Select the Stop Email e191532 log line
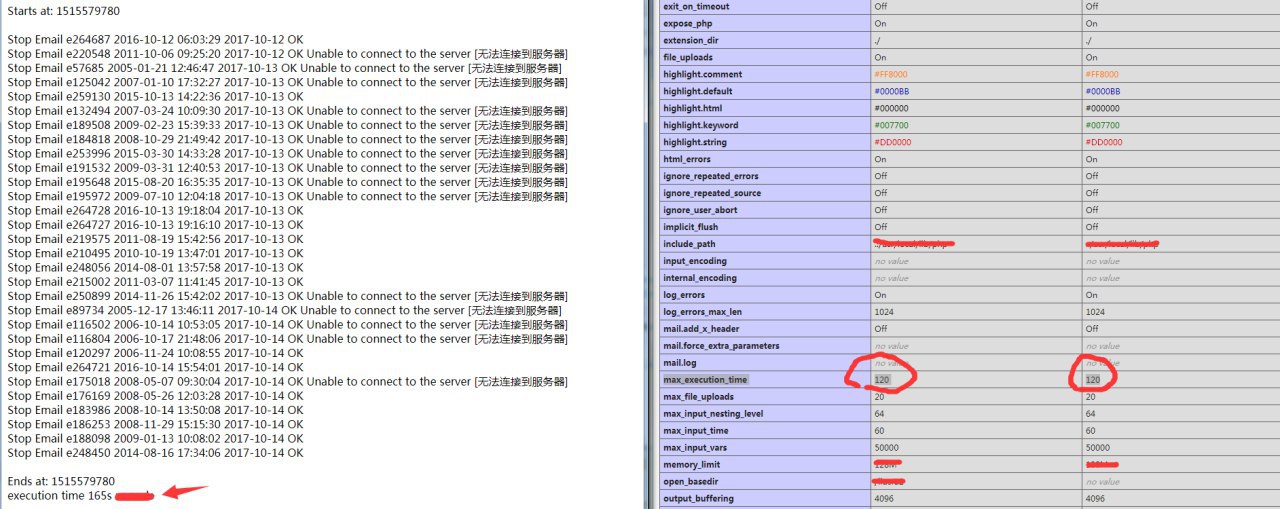The height and width of the screenshot is (509, 1280). (288, 168)
